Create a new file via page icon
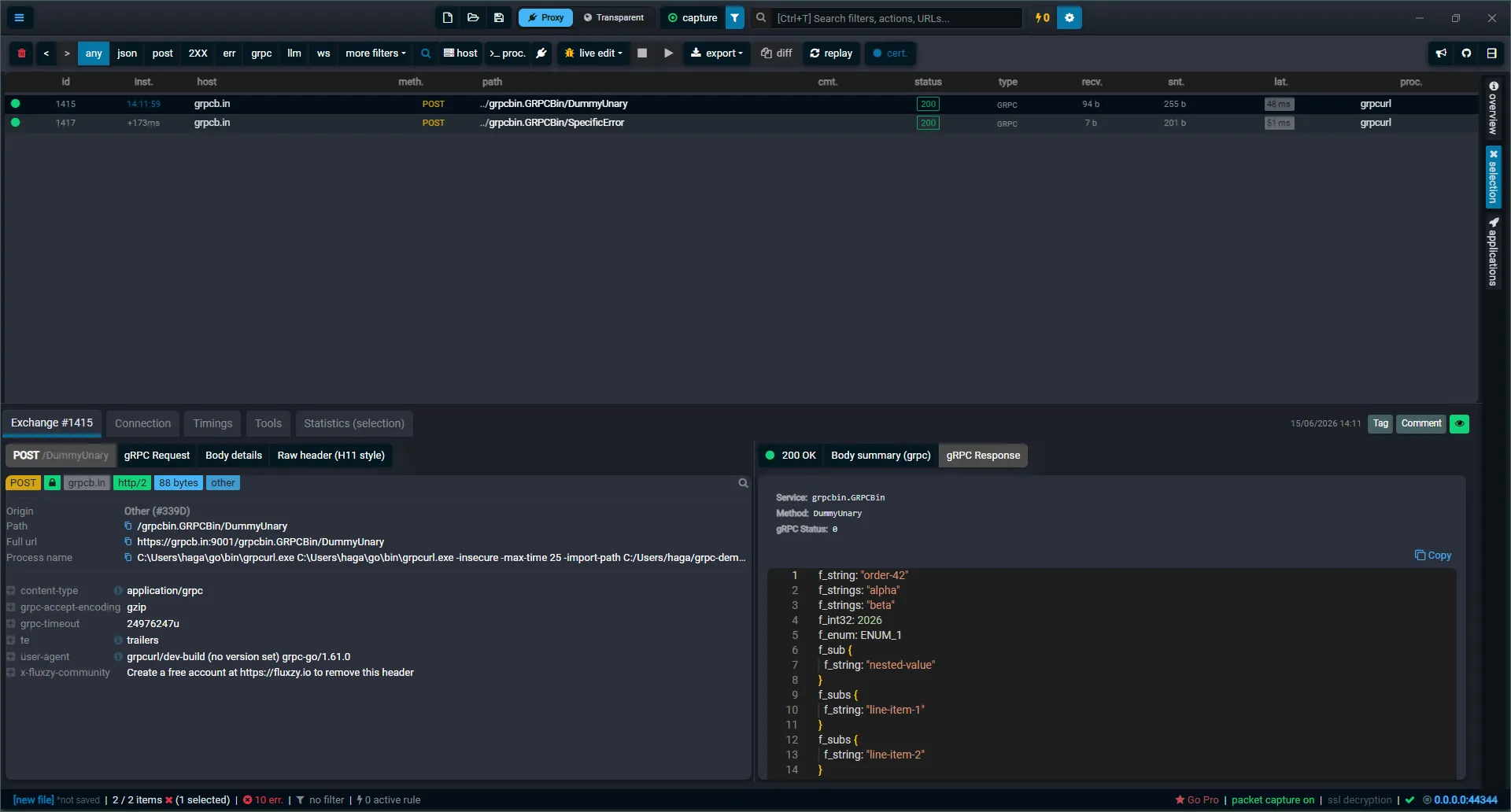 click(448, 17)
